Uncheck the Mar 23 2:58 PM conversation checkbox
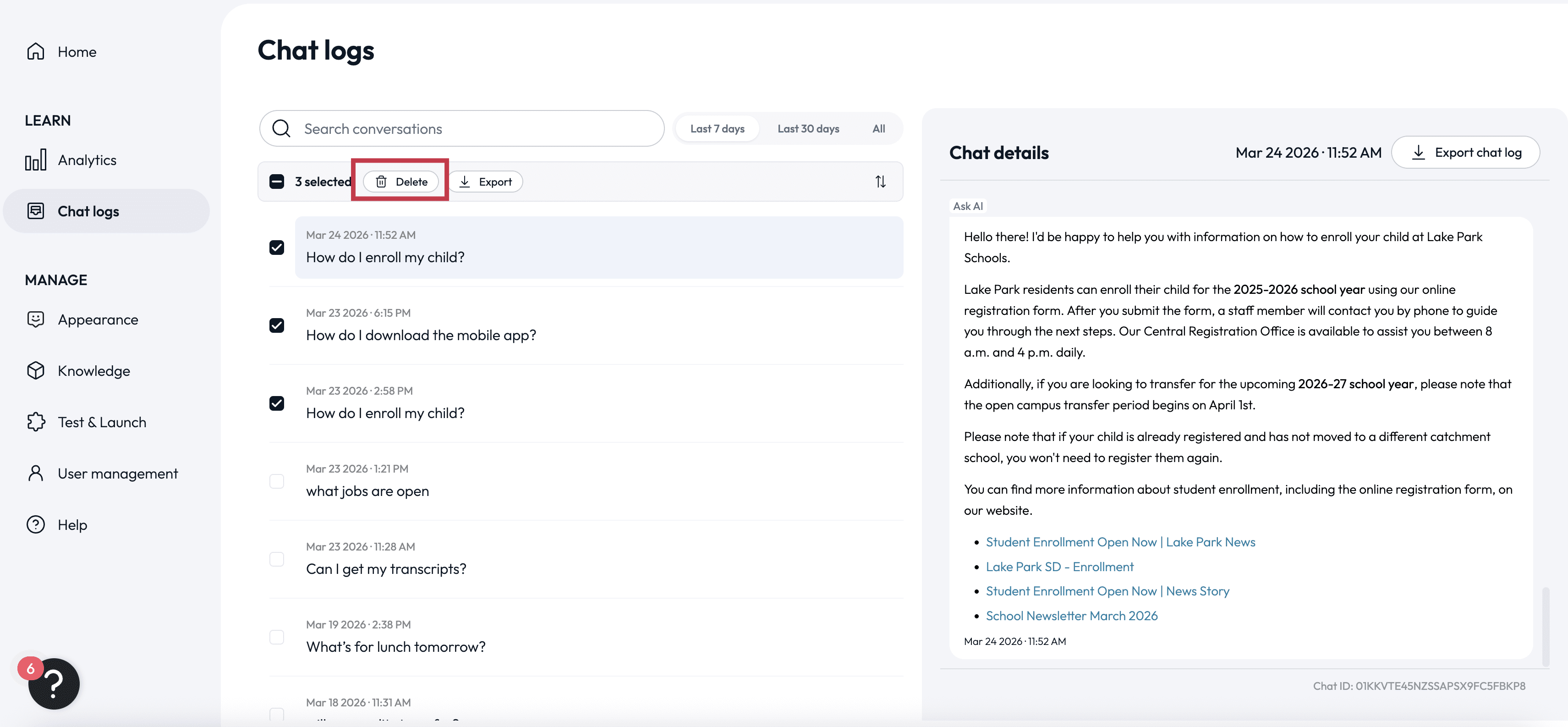 pyautogui.click(x=276, y=403)
